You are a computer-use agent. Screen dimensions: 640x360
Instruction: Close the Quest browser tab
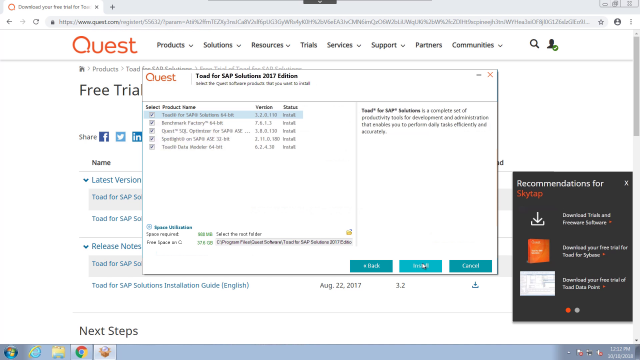(97, 7)
